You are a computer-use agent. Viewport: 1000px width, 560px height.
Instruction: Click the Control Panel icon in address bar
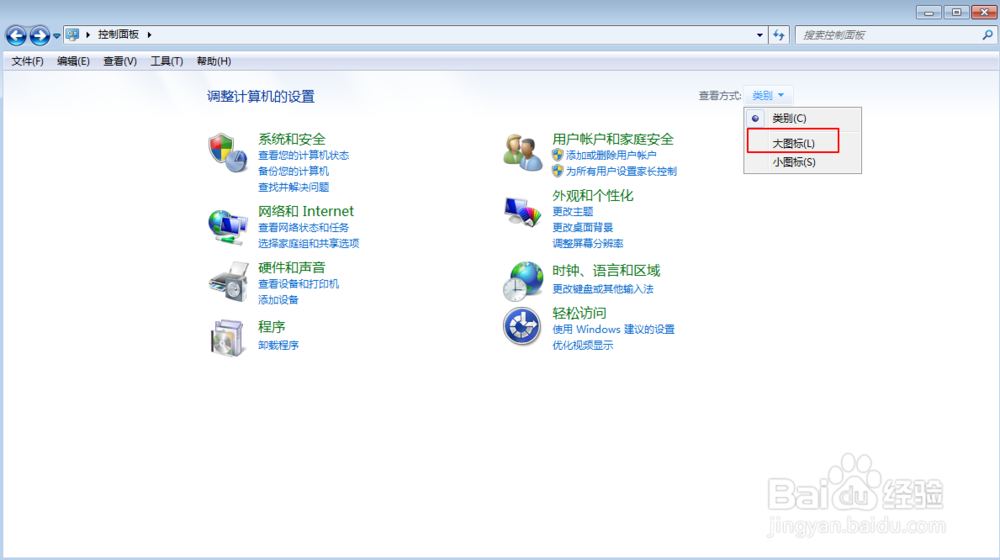tap(73, 34)
